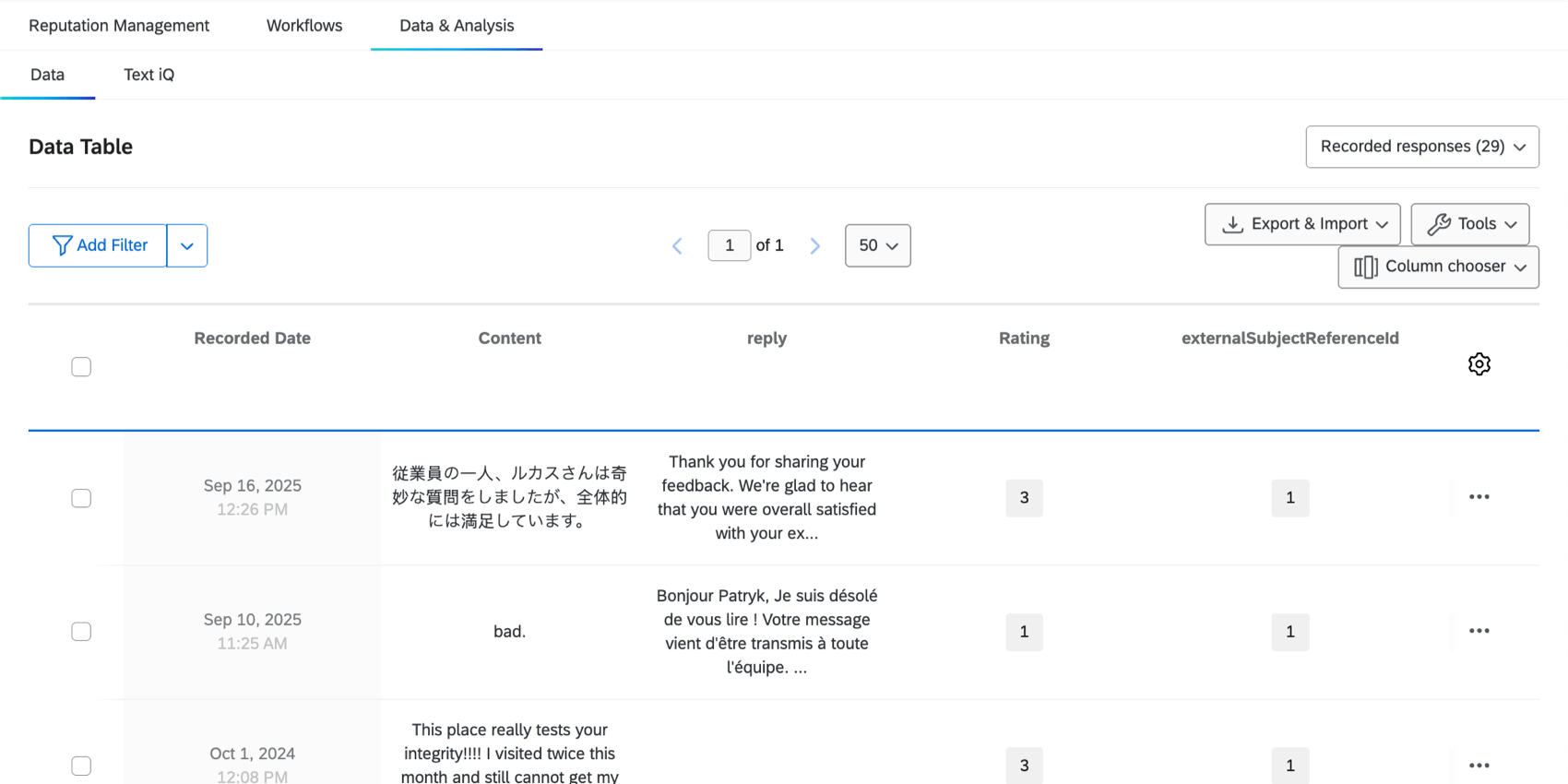Open the Tools dropdown
1568x784 pixels.
click(1470, 224)
